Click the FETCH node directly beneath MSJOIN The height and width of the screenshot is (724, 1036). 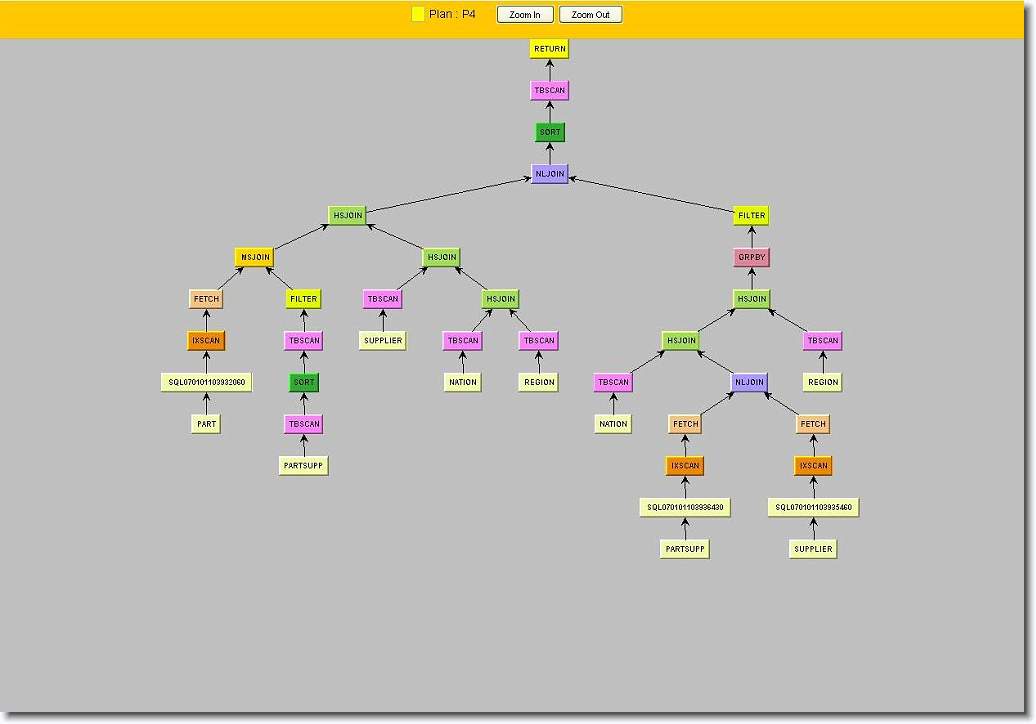click(x=206, y=299)
